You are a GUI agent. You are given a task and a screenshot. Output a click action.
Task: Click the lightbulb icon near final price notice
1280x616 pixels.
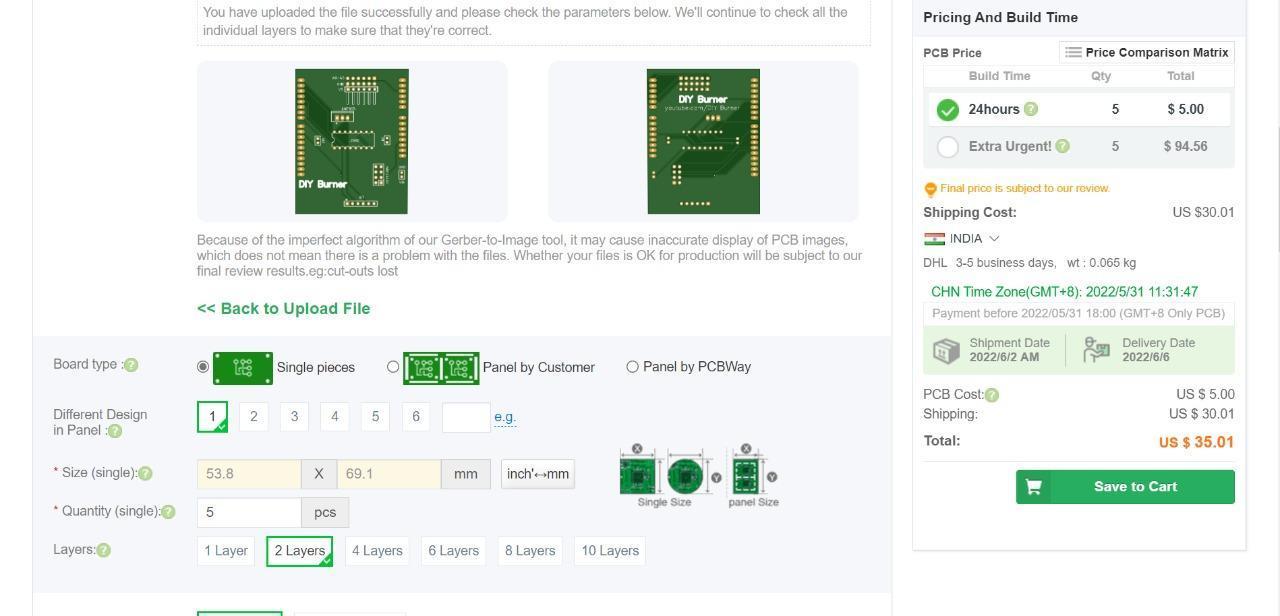coord(930,188)
